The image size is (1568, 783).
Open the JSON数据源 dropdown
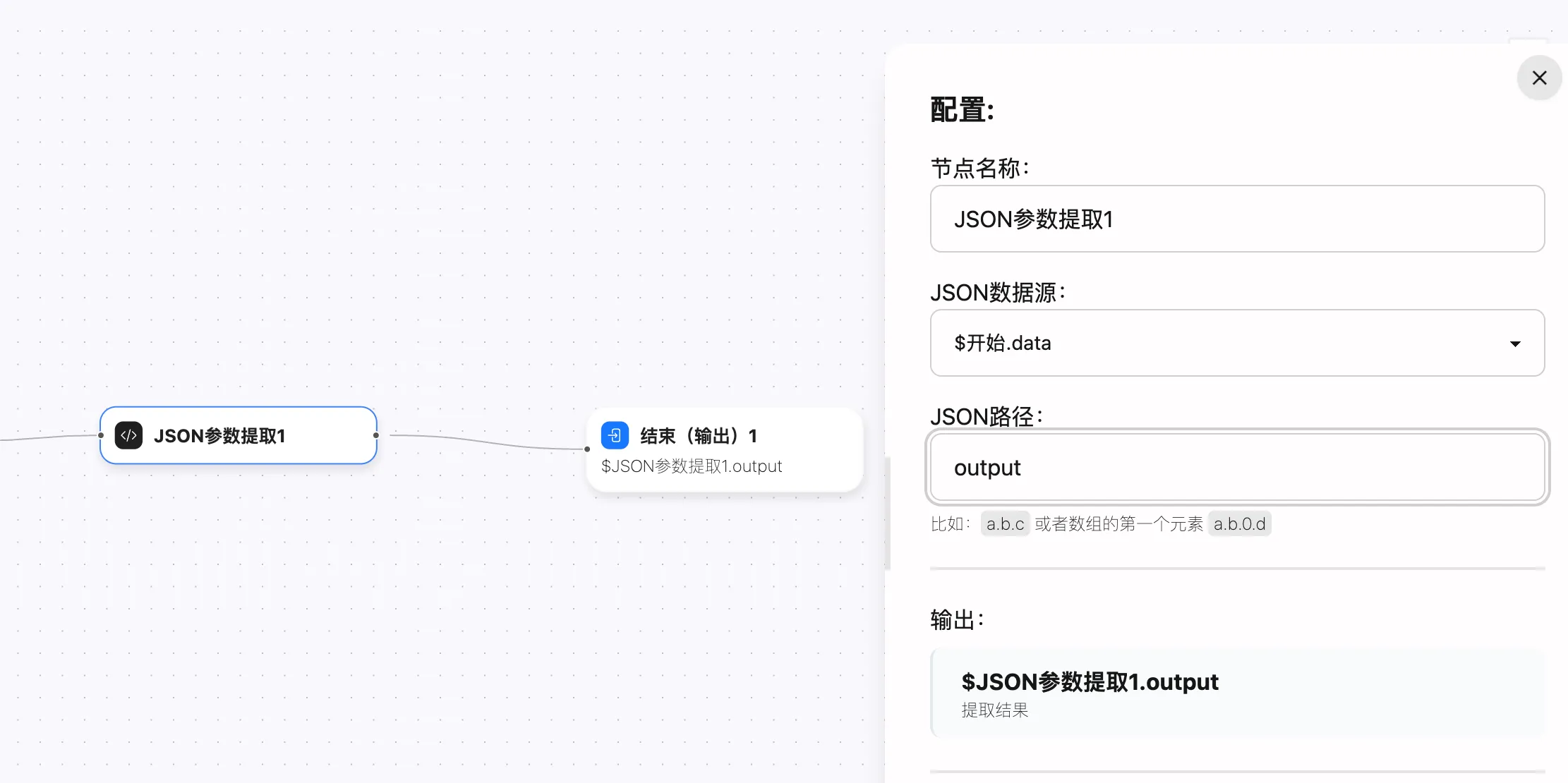pos(1237,343)
